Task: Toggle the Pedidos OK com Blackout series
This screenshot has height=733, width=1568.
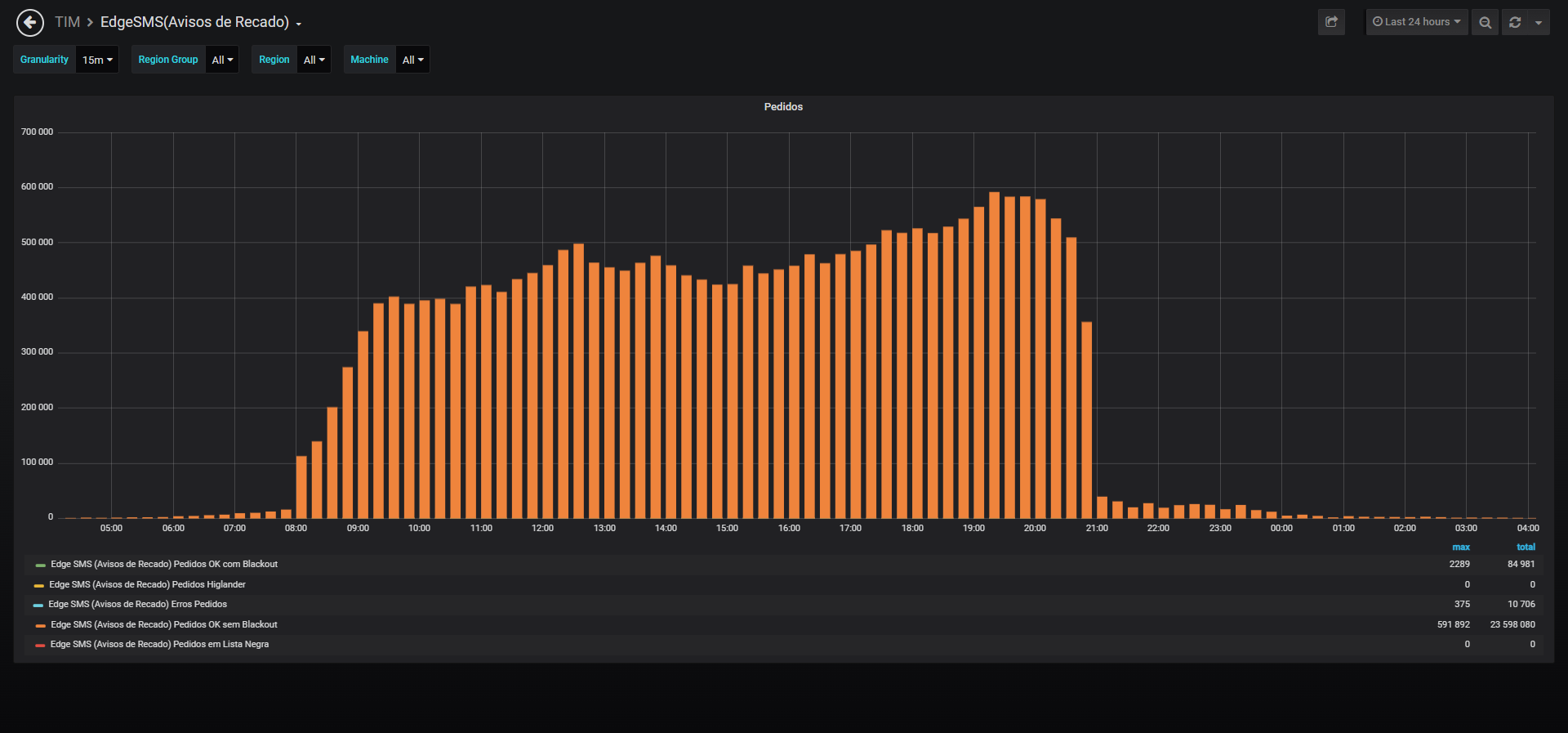Action: tap(164, 564)
